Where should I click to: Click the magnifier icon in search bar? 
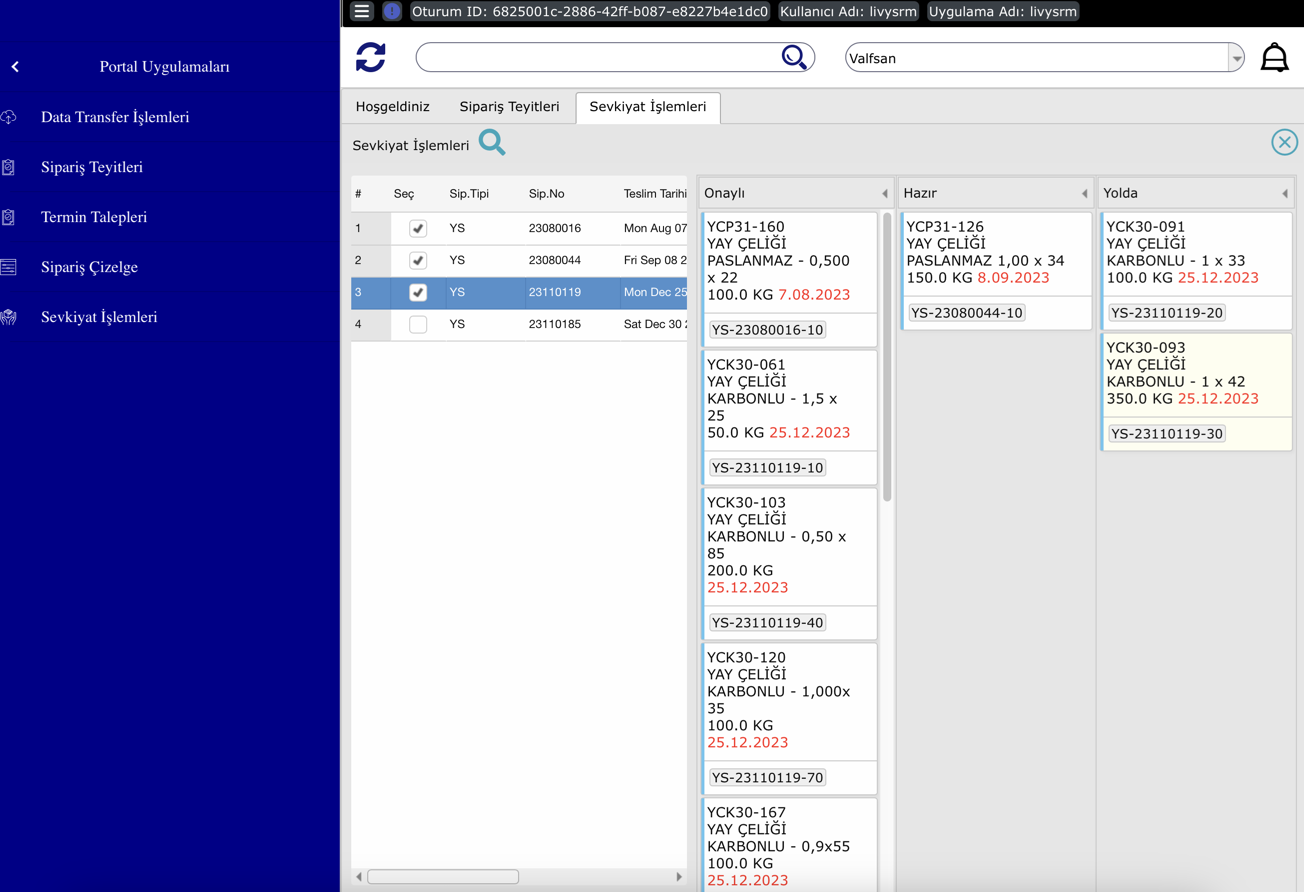point(794,58)
